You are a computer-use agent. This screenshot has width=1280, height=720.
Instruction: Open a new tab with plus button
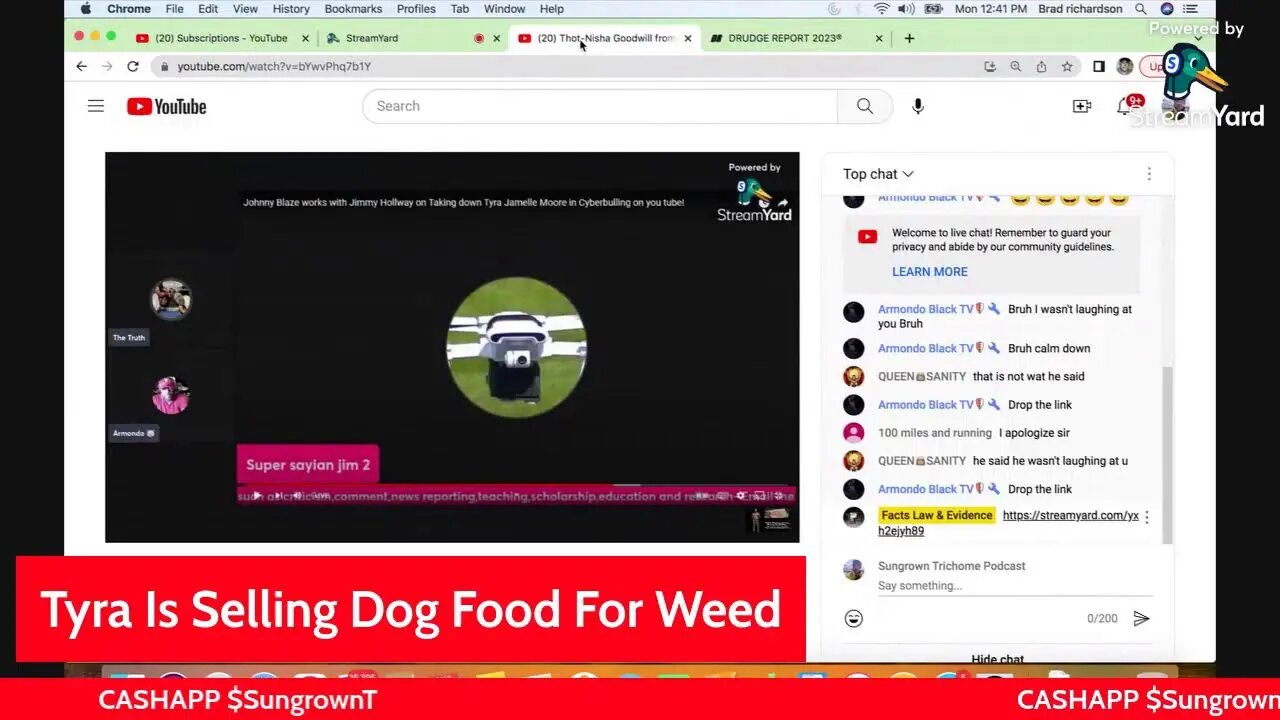[x=909, y=38]
